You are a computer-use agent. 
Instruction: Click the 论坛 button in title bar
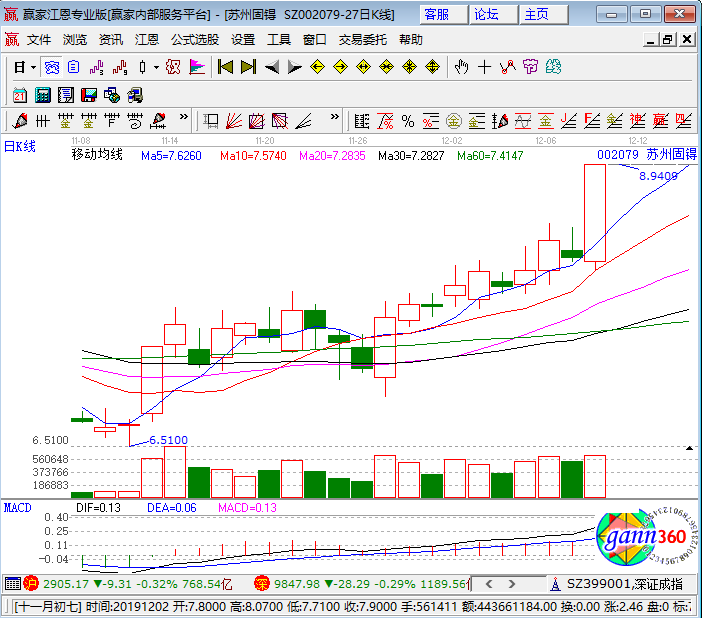tap(493, 14)
